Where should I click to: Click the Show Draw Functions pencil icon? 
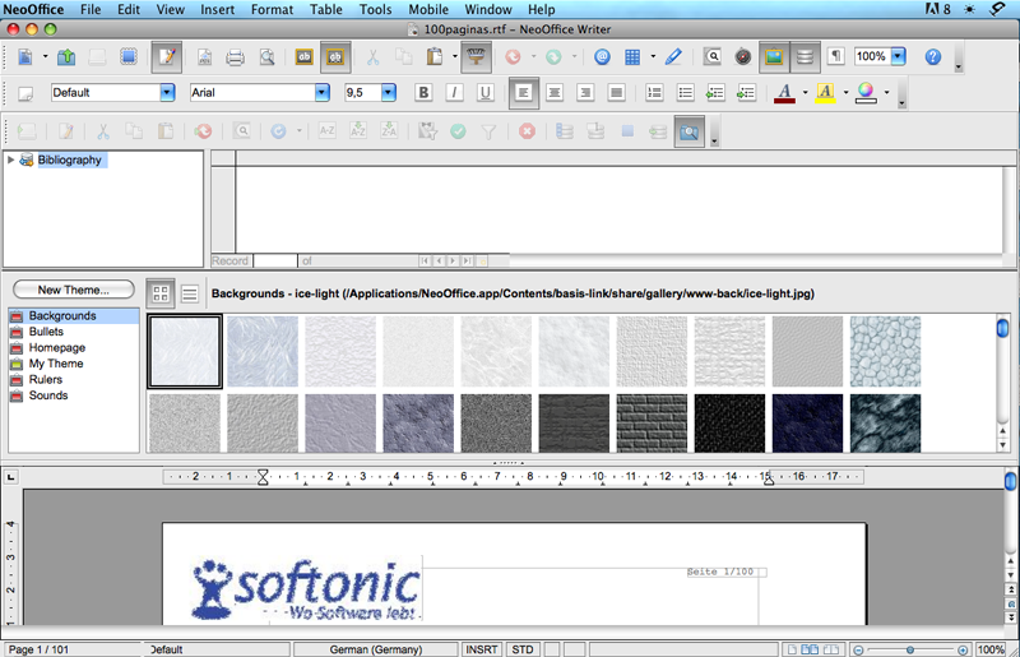673,57
